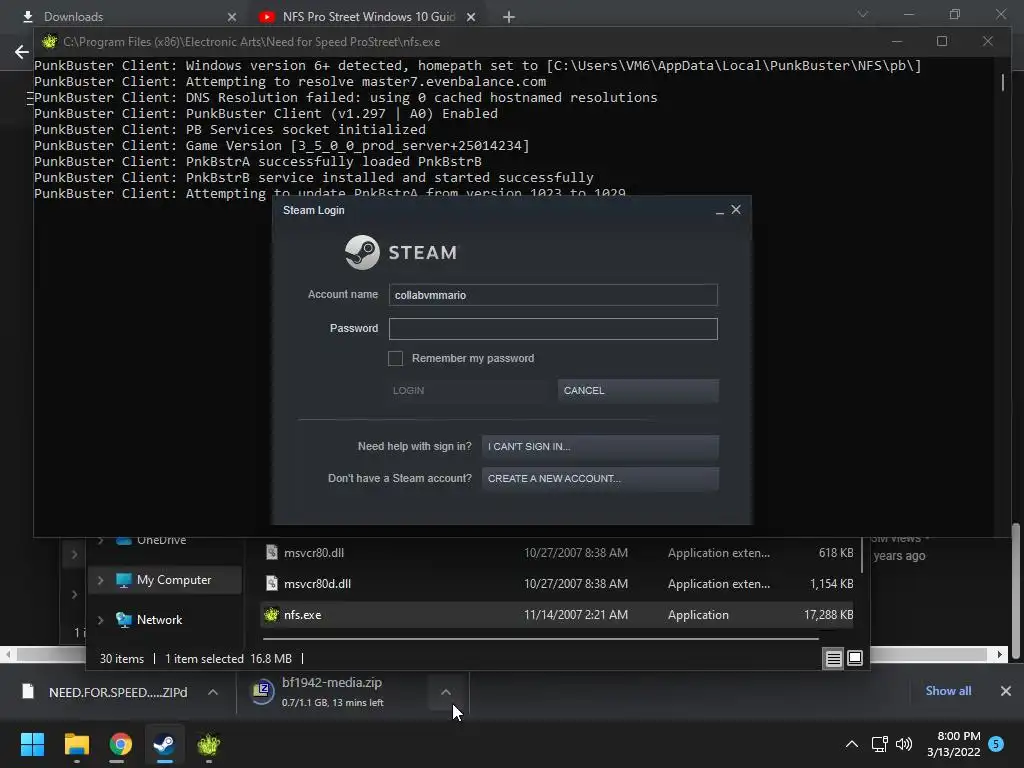The height and width of the screenshot is (768, 1024).
Task: Select the msvcr80d.dll file
Action: 317,584
